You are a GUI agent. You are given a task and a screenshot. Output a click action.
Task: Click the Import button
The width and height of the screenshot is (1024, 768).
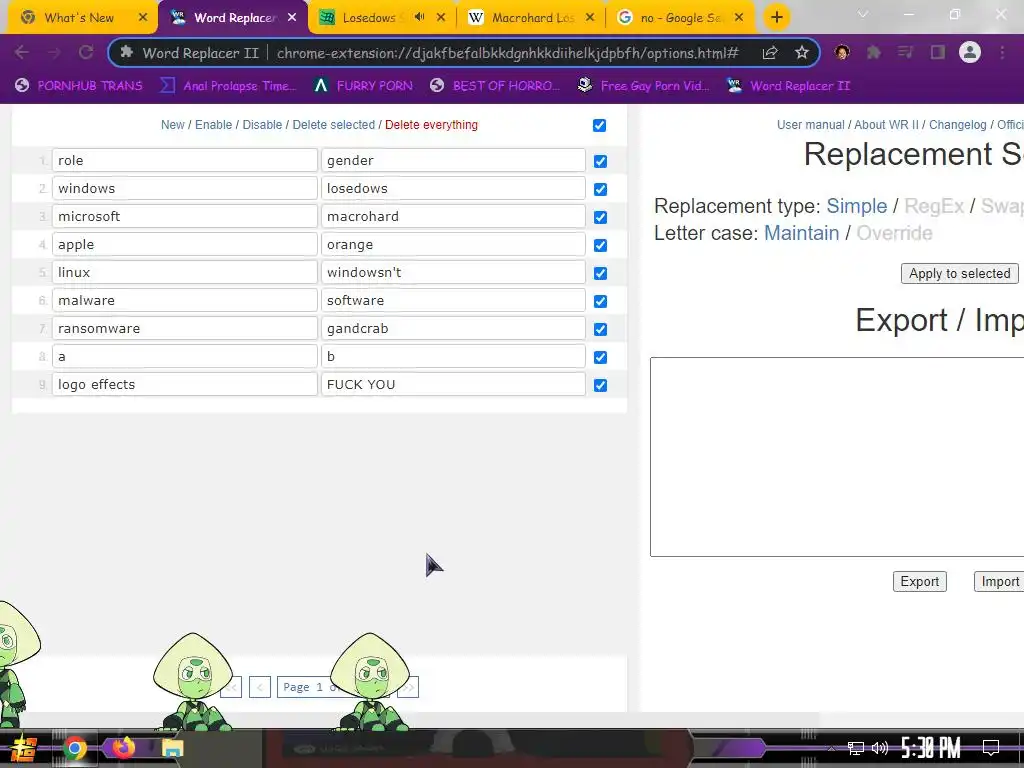[x=999, y=581]
